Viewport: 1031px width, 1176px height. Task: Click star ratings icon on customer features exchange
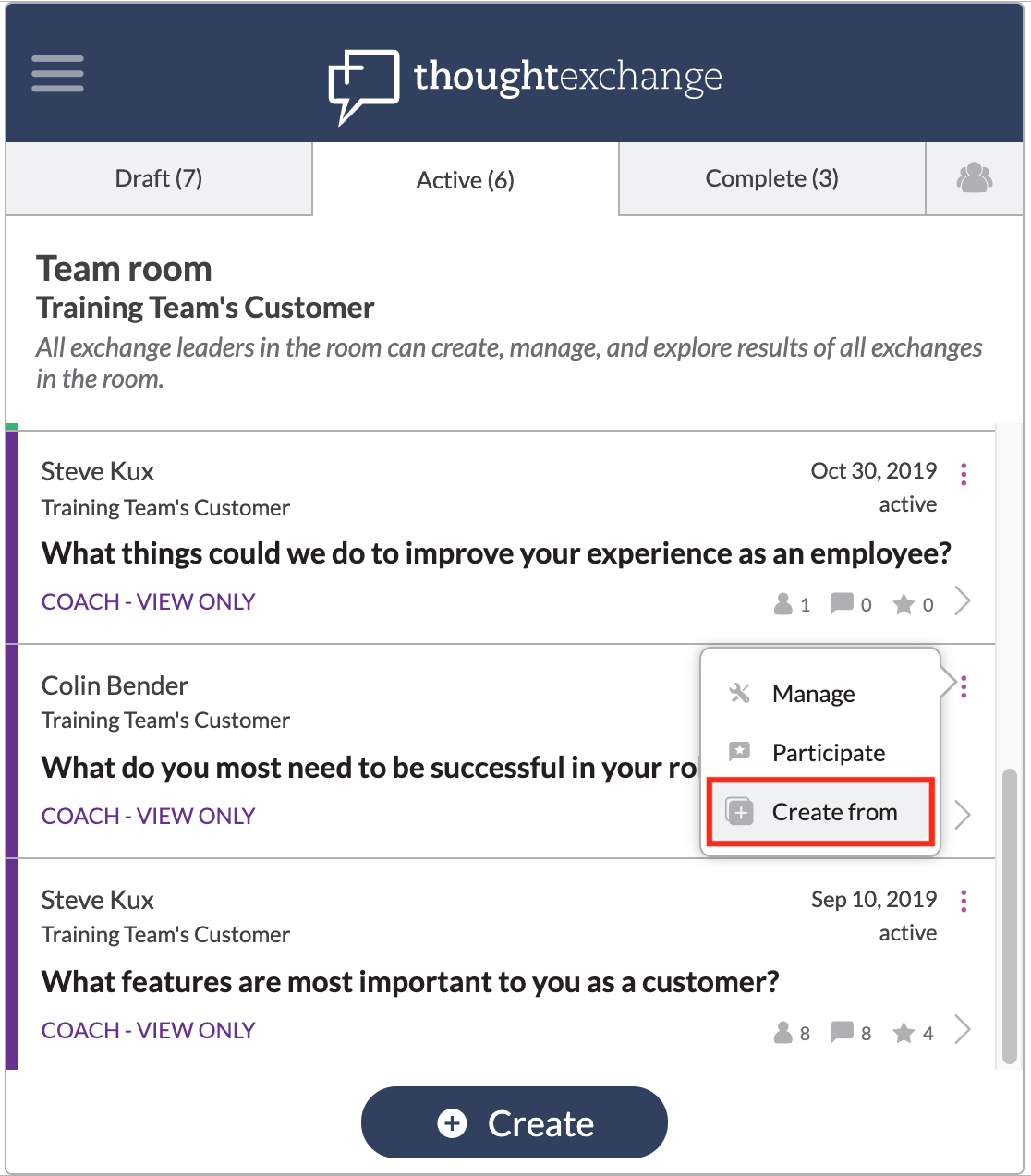tap(904, 1033)
